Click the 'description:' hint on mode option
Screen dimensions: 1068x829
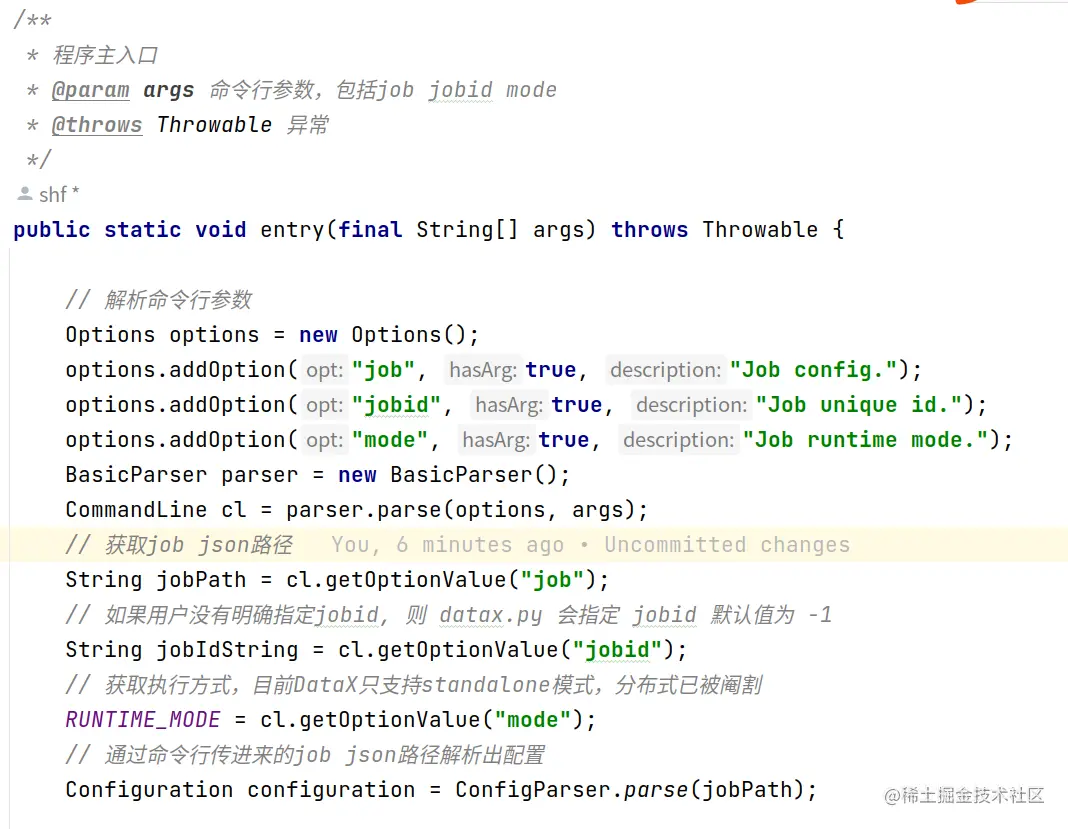(679, 439)
